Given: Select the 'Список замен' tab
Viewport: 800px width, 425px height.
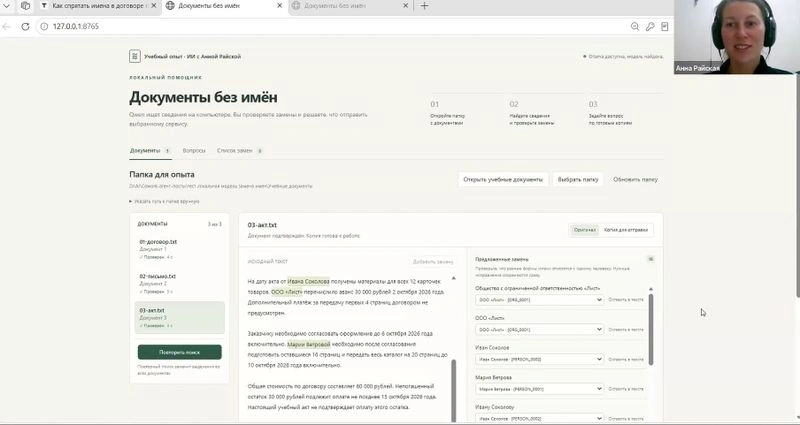Looking at the screenshot, I should (x=239, y=151).
